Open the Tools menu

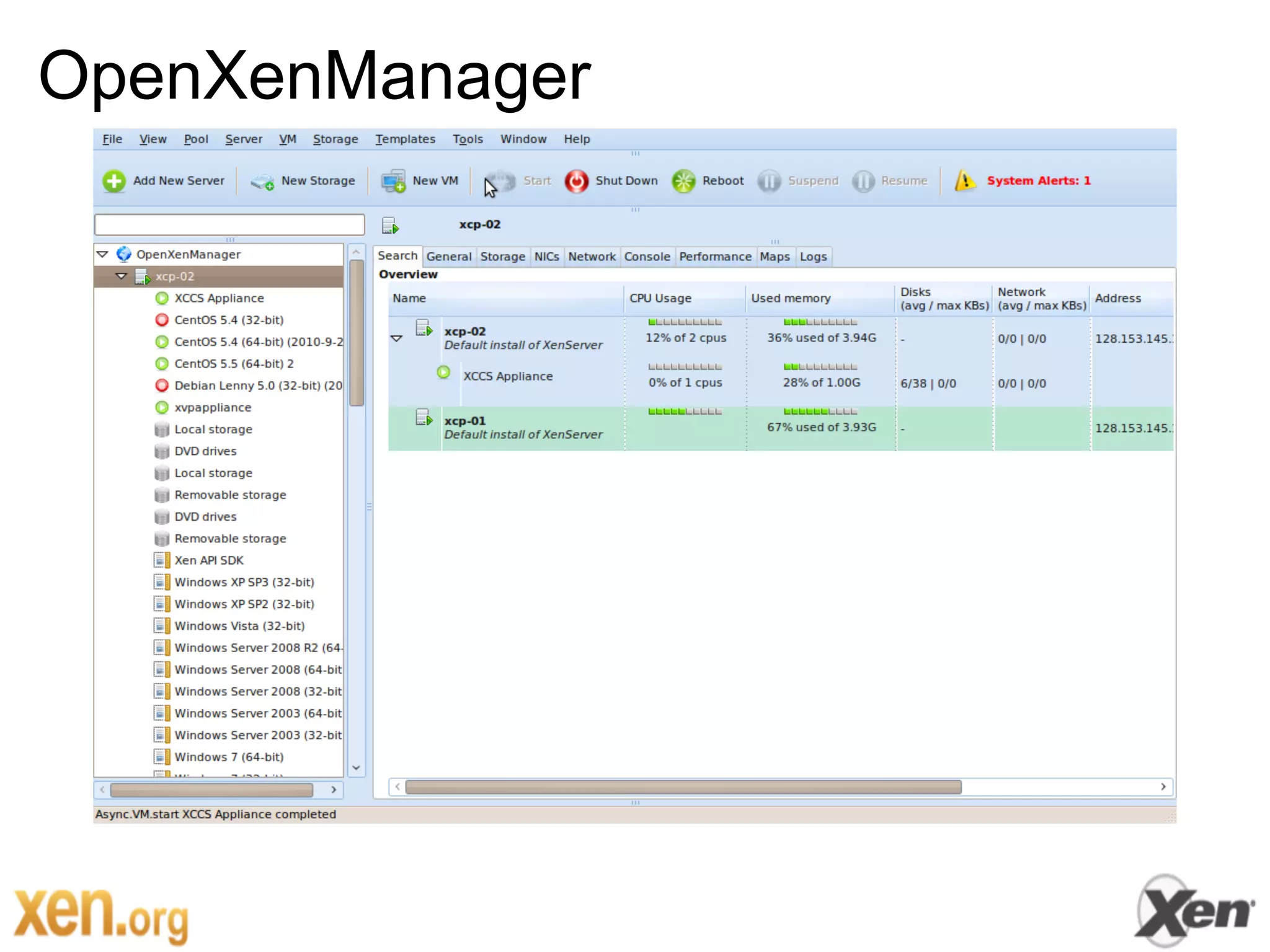[468, 139]
